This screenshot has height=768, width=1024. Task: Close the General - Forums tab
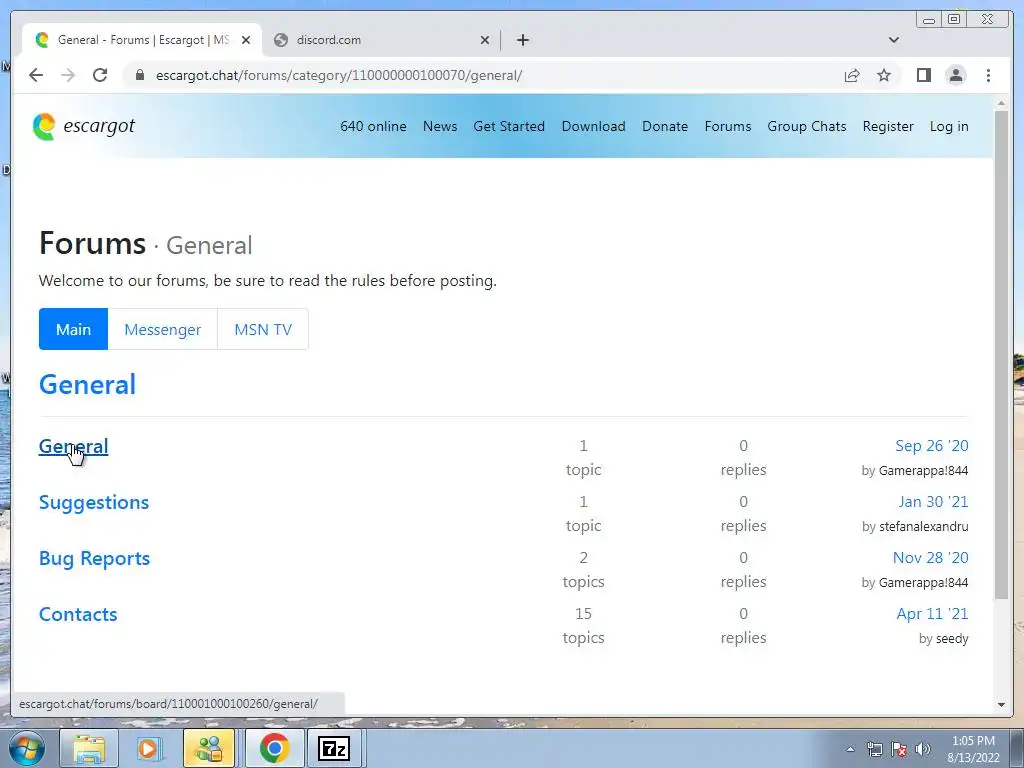tap(246, 40)
